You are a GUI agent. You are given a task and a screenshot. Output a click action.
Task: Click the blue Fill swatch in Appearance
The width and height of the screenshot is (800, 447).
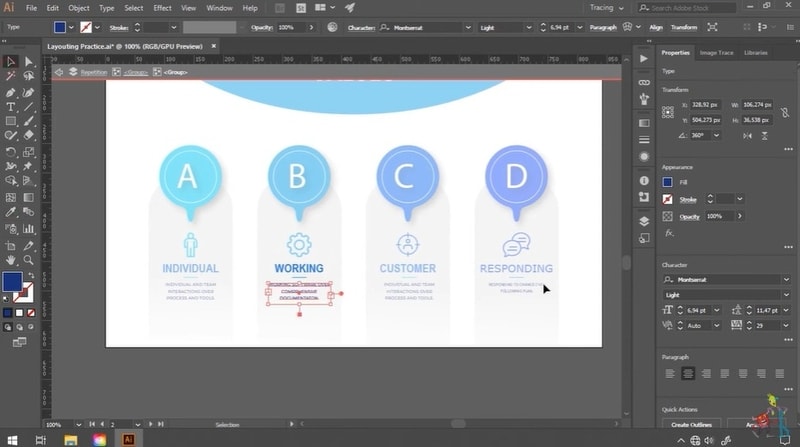pos(668,182)
